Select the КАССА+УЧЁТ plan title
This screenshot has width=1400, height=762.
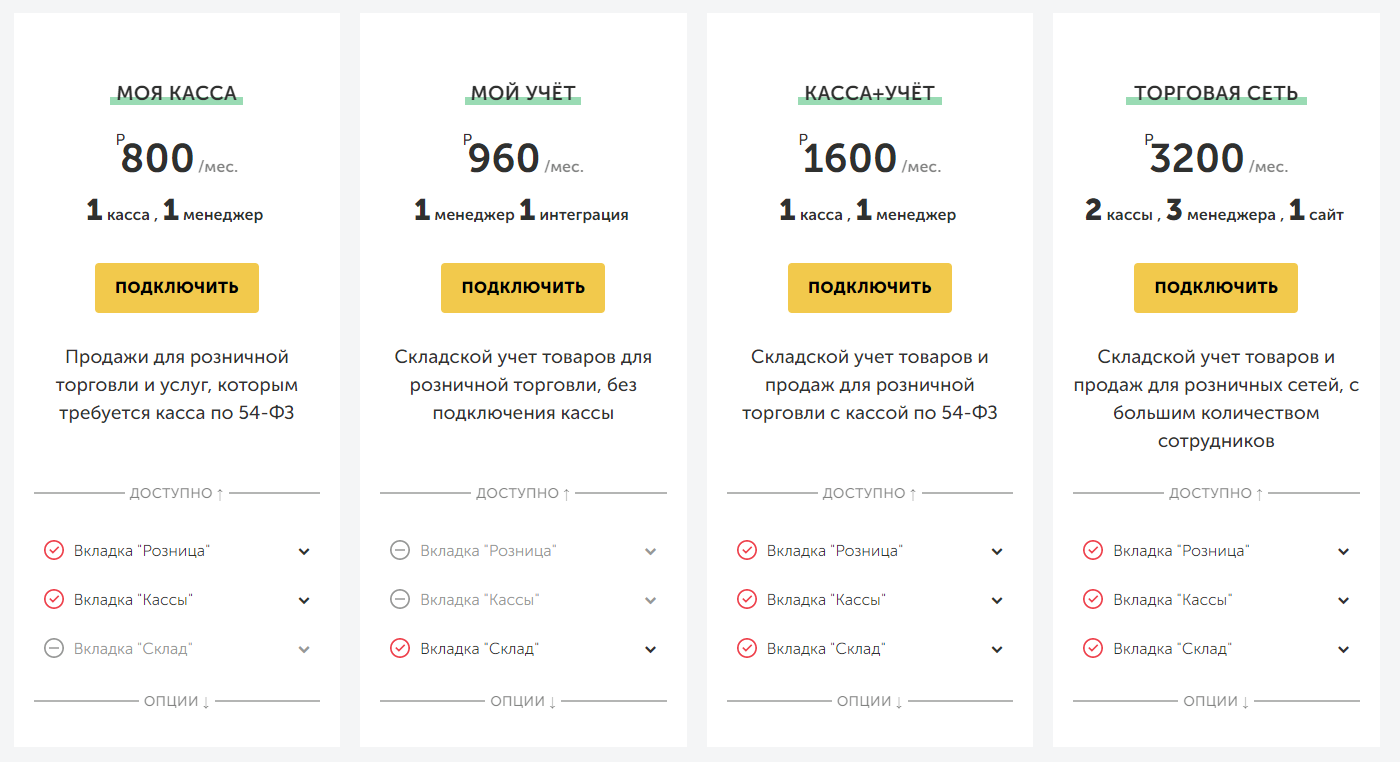point(870,94)
